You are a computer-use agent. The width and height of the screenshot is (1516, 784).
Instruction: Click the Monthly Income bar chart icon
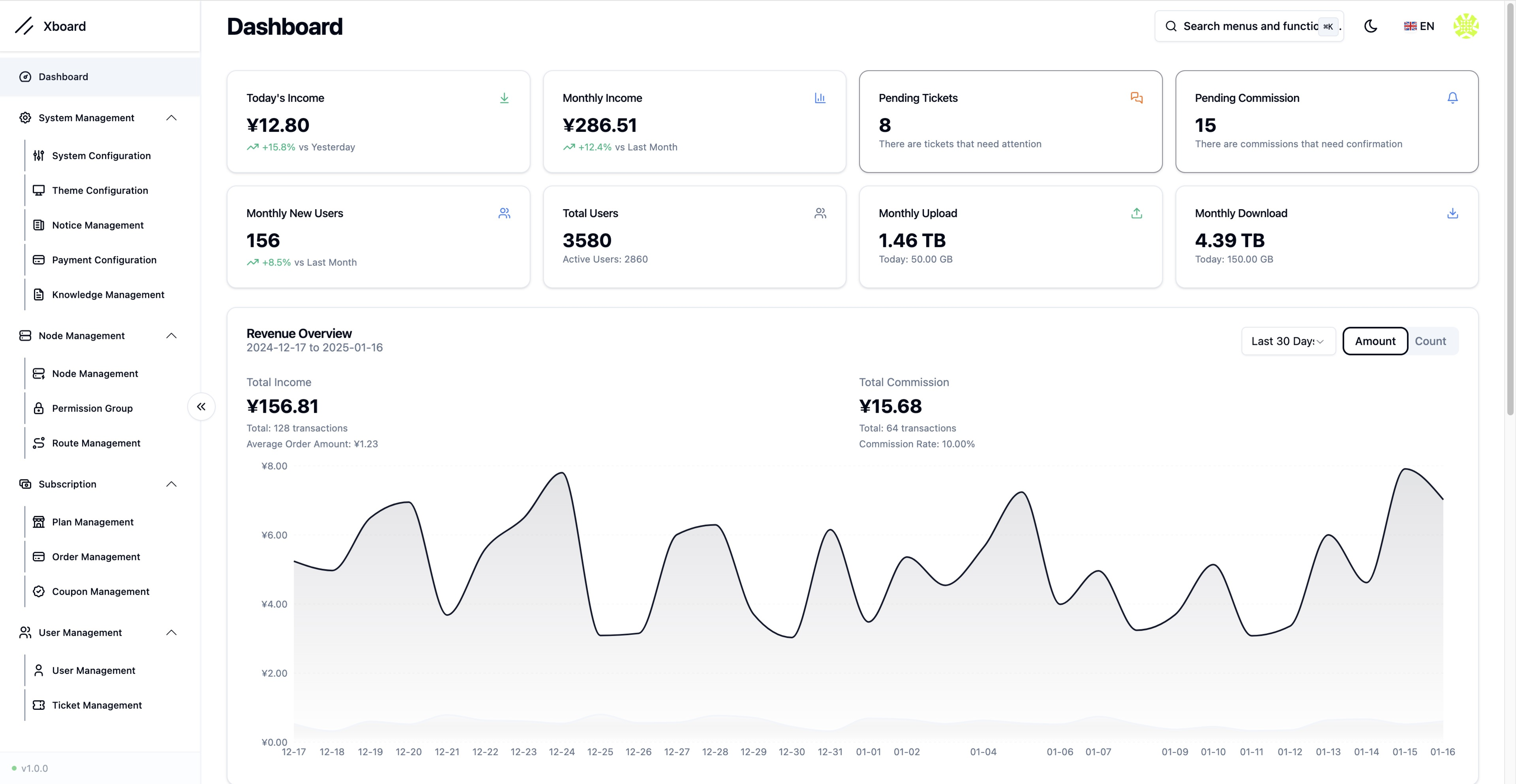[820, 97]
